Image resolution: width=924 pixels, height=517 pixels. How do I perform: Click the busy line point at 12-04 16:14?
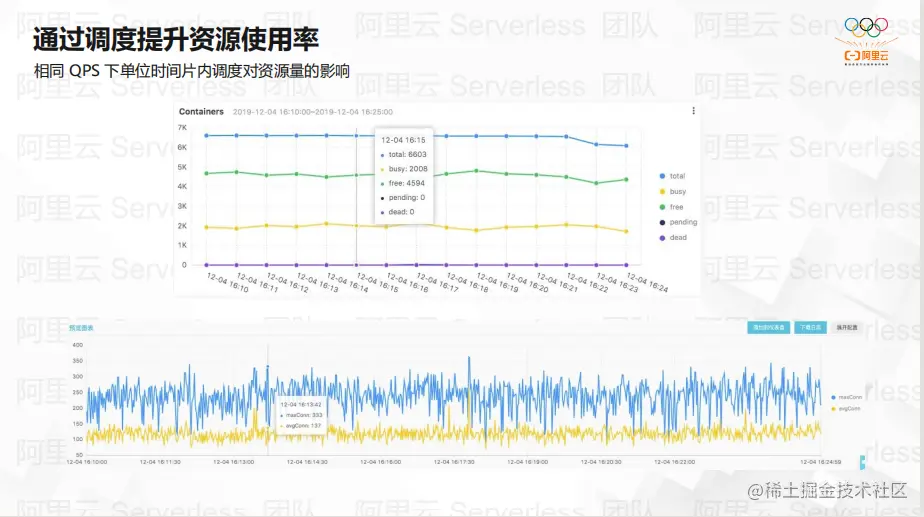click(x=326, y=224)
